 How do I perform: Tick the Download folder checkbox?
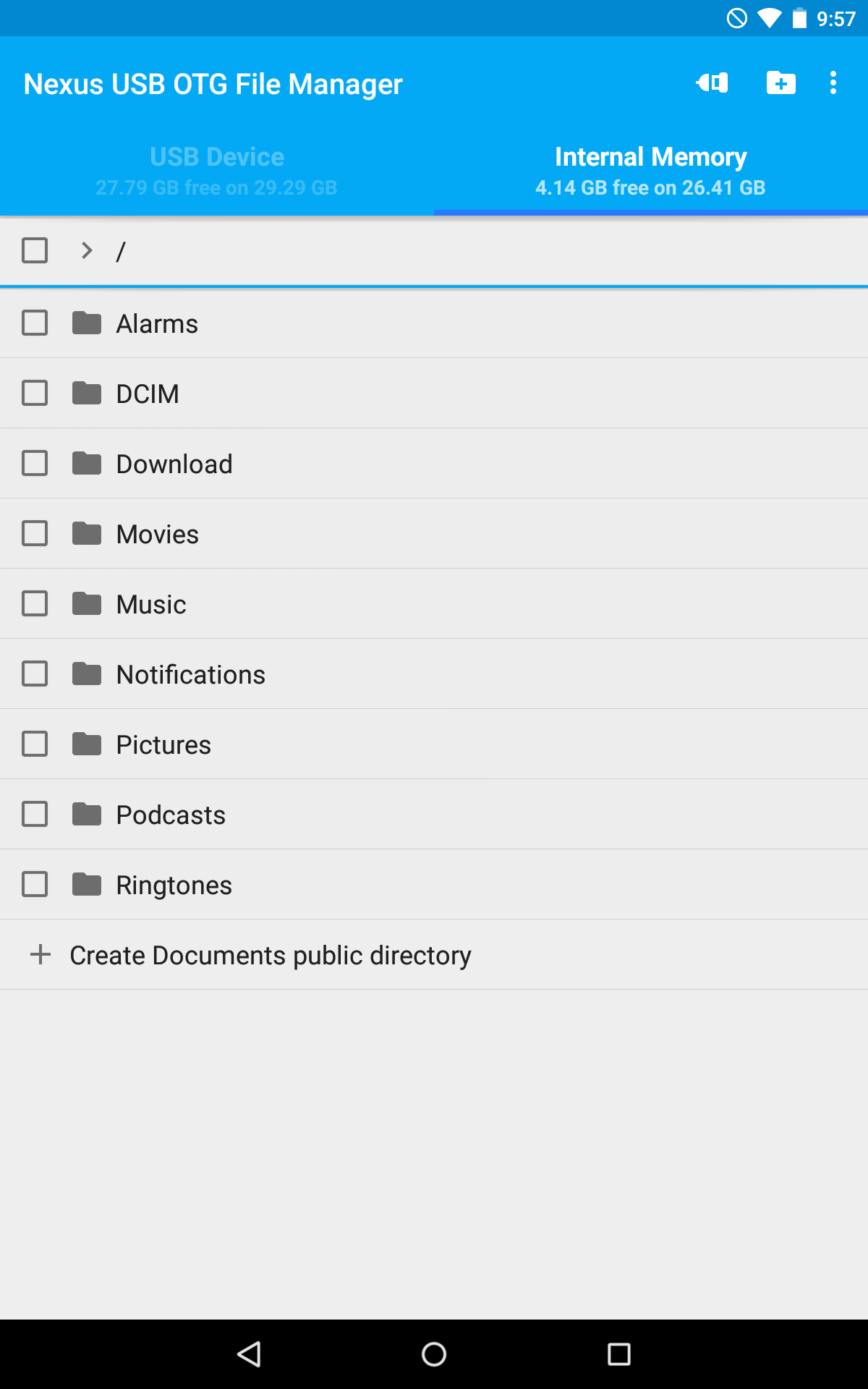(x=35, y=463)
